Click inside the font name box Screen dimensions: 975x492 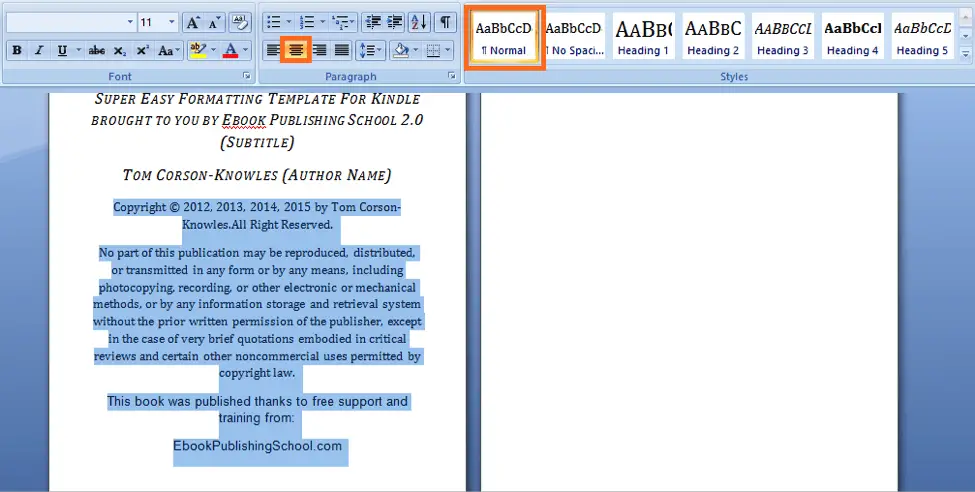(66, 23)
